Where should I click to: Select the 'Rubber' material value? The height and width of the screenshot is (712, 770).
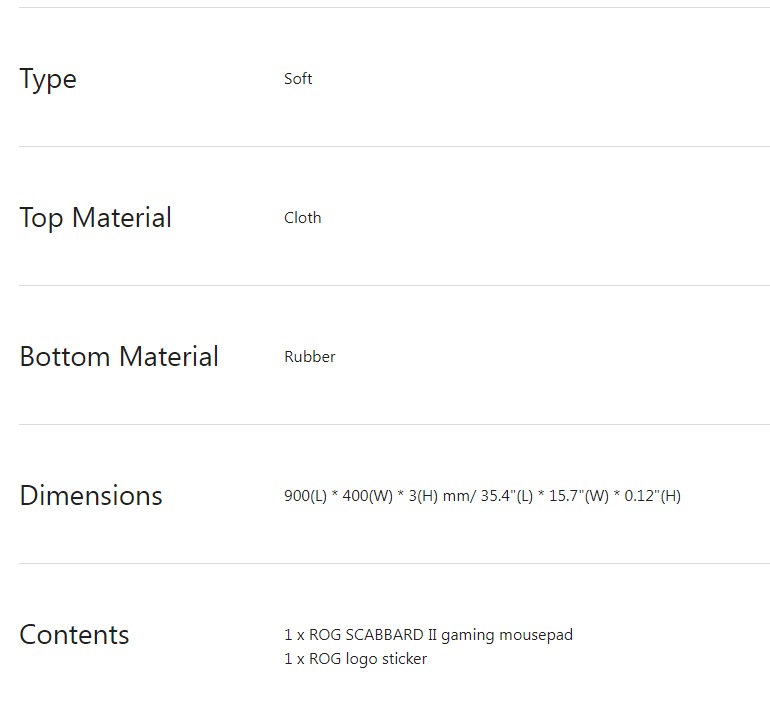coord(309,357)
